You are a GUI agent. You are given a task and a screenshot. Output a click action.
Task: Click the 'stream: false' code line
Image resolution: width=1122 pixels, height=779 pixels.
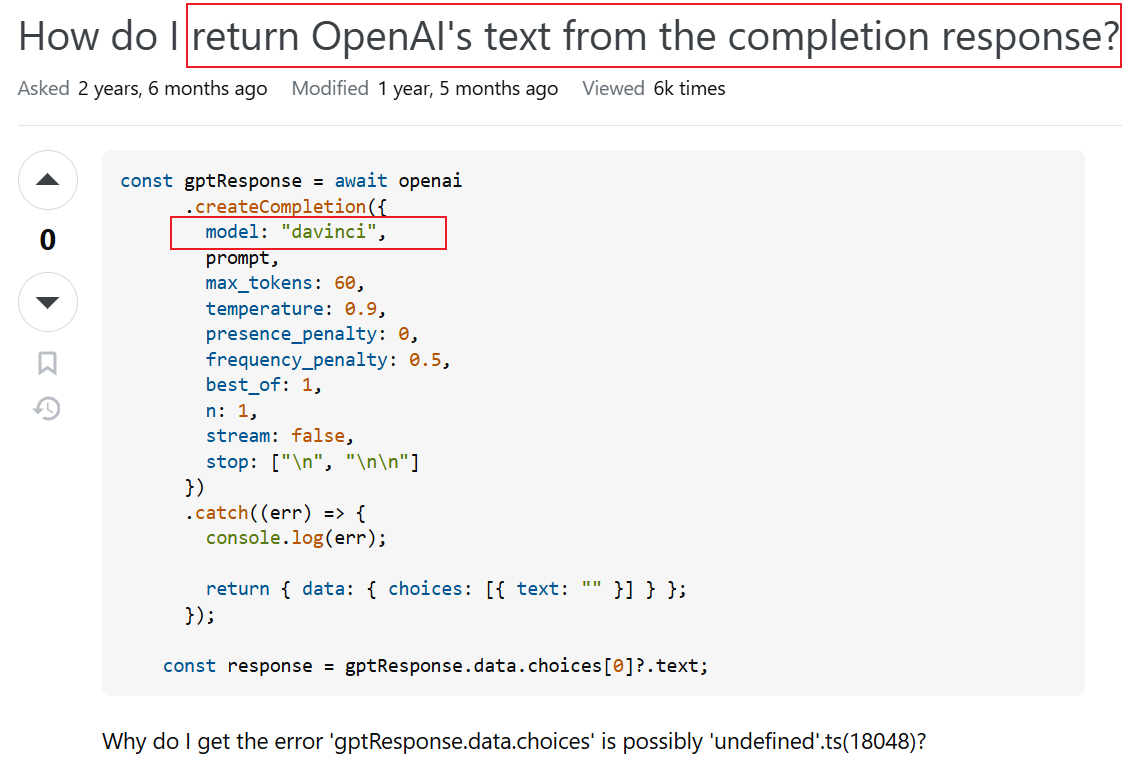coord(280,436)
